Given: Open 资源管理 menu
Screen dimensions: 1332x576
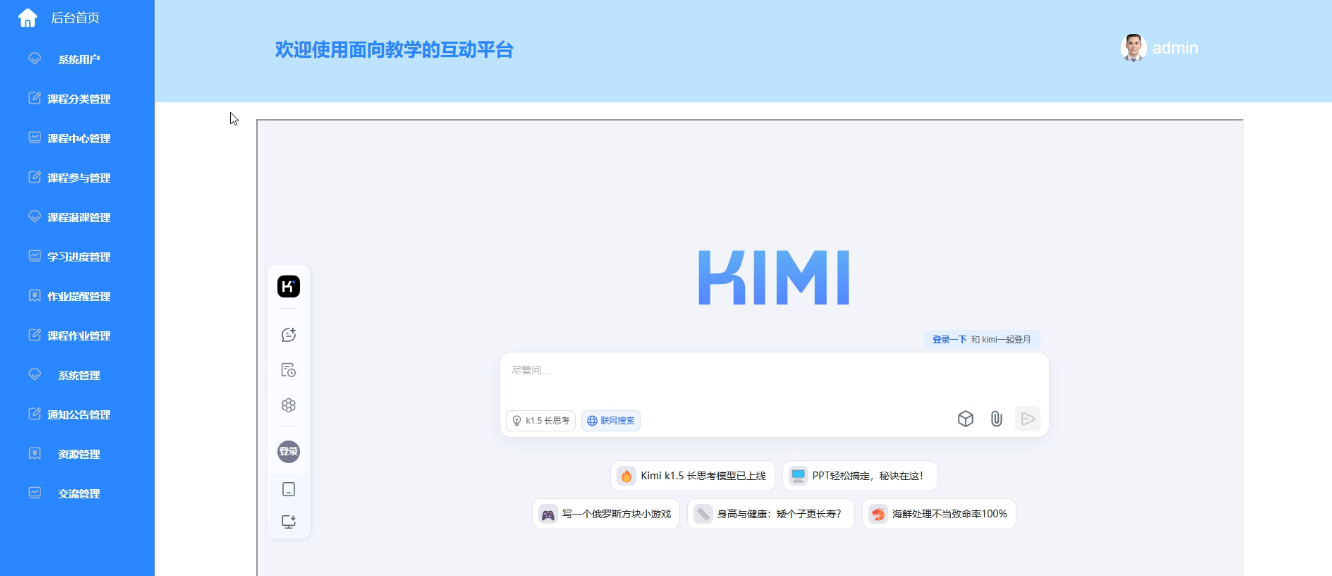Looking at the screenshot, I should 77,454.
